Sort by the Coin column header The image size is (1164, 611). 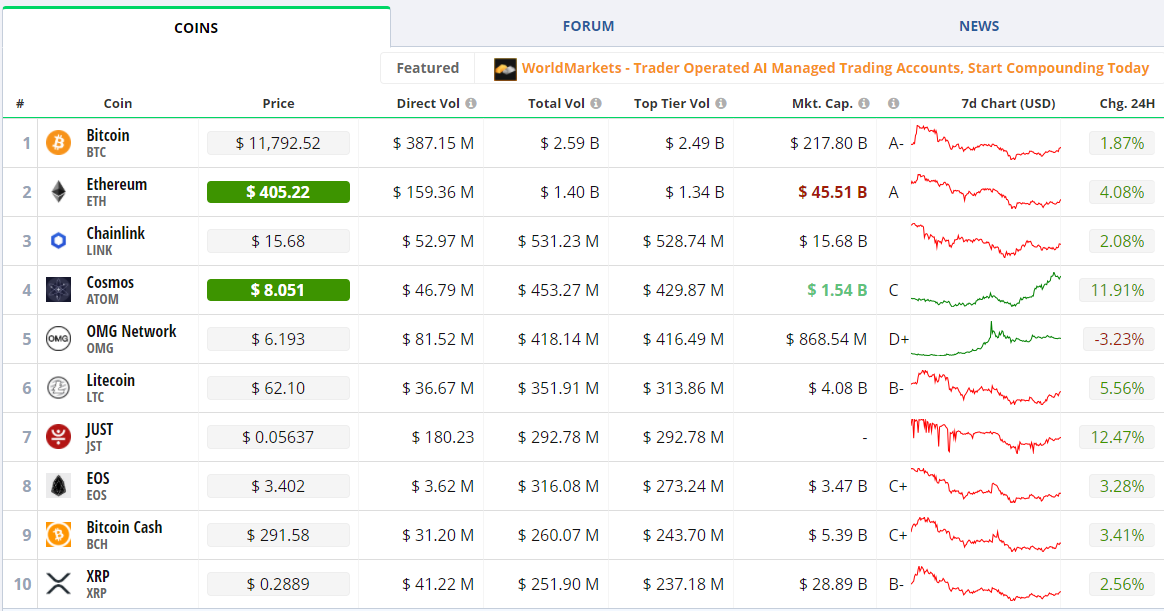[x=117, y=103]
